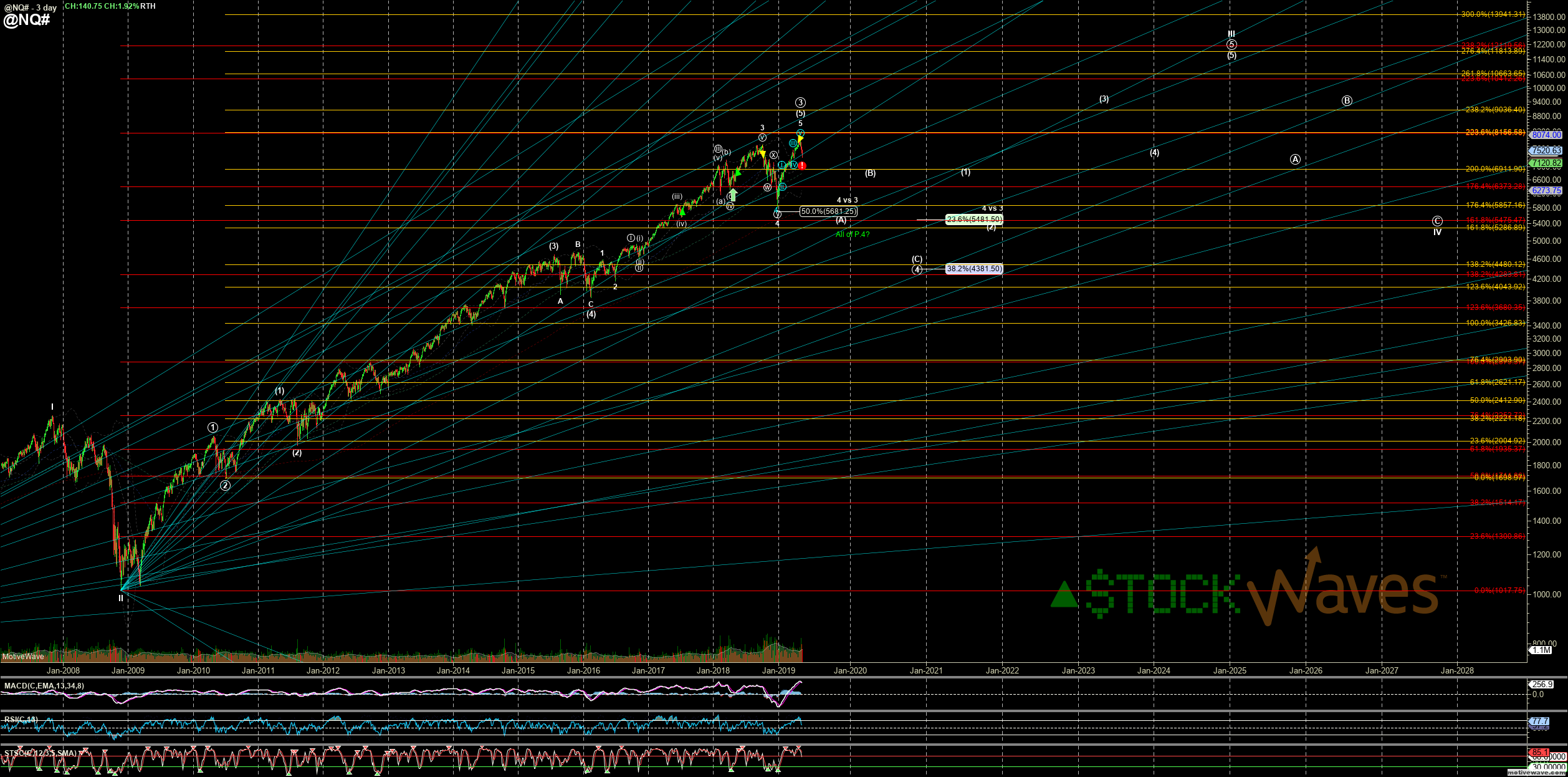Click the red exclamation alert marker
Viewport: 1568px width, 777px height.
802,165
